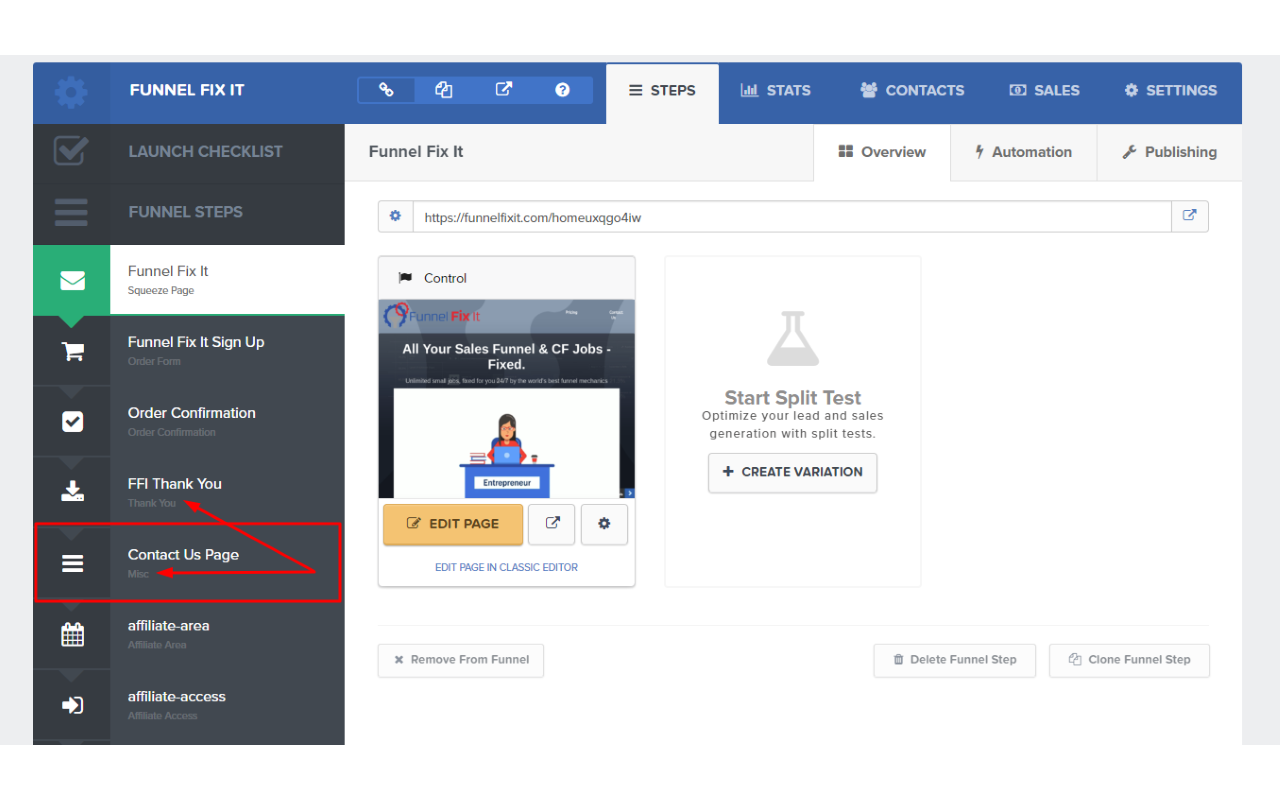This screenshot has height=800, width=1280.
Task: Select the affiliate-access step label
Action: (177, 697)
